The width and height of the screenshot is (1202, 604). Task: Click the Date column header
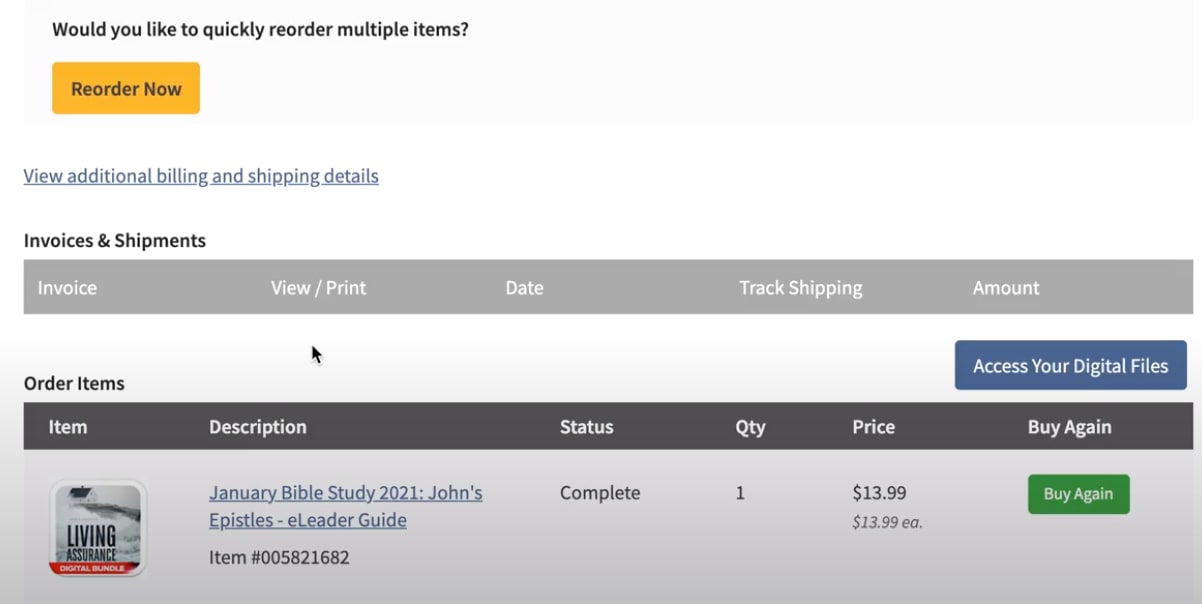tap(524, 288)
